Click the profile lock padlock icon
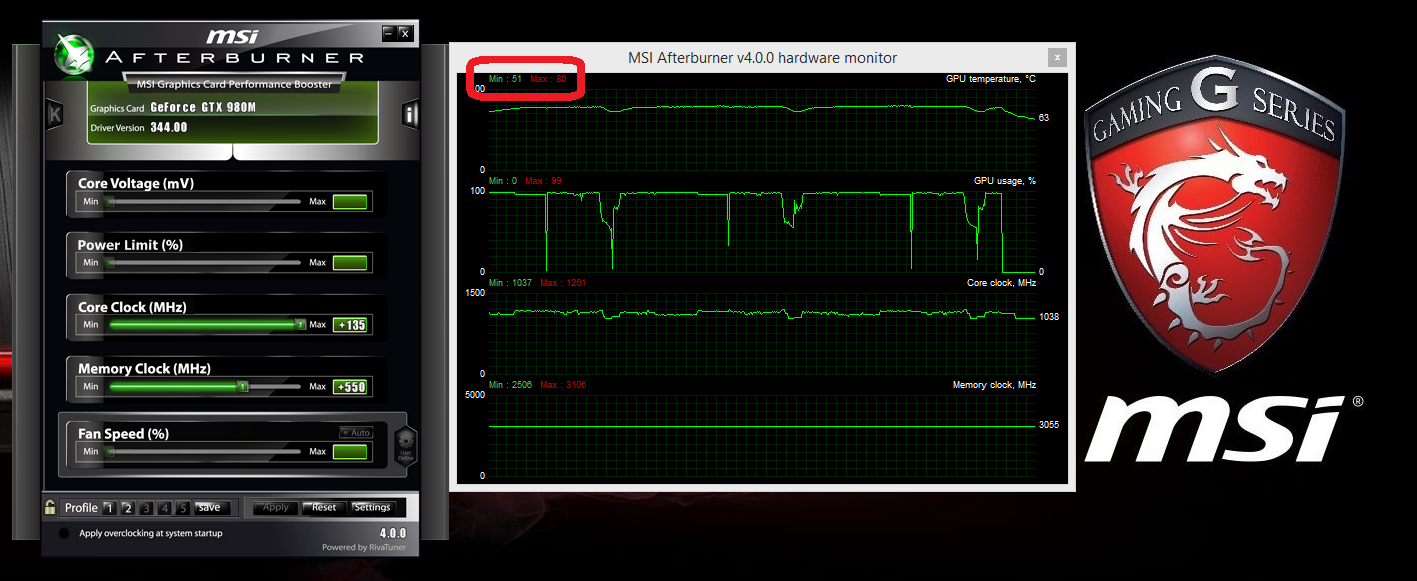Viewport: 1417px width, 581px height. point(50,508)
